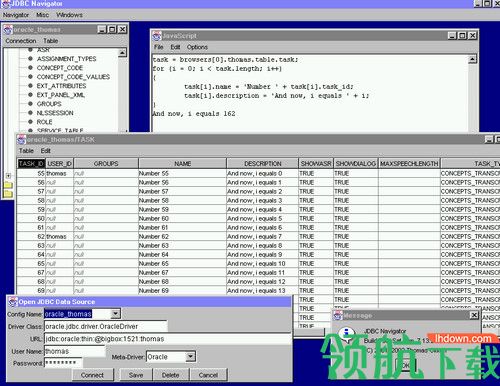This screenshot has width=500, height=386.
Task: Select NLSSESSION table in tree
Action: 55,113
